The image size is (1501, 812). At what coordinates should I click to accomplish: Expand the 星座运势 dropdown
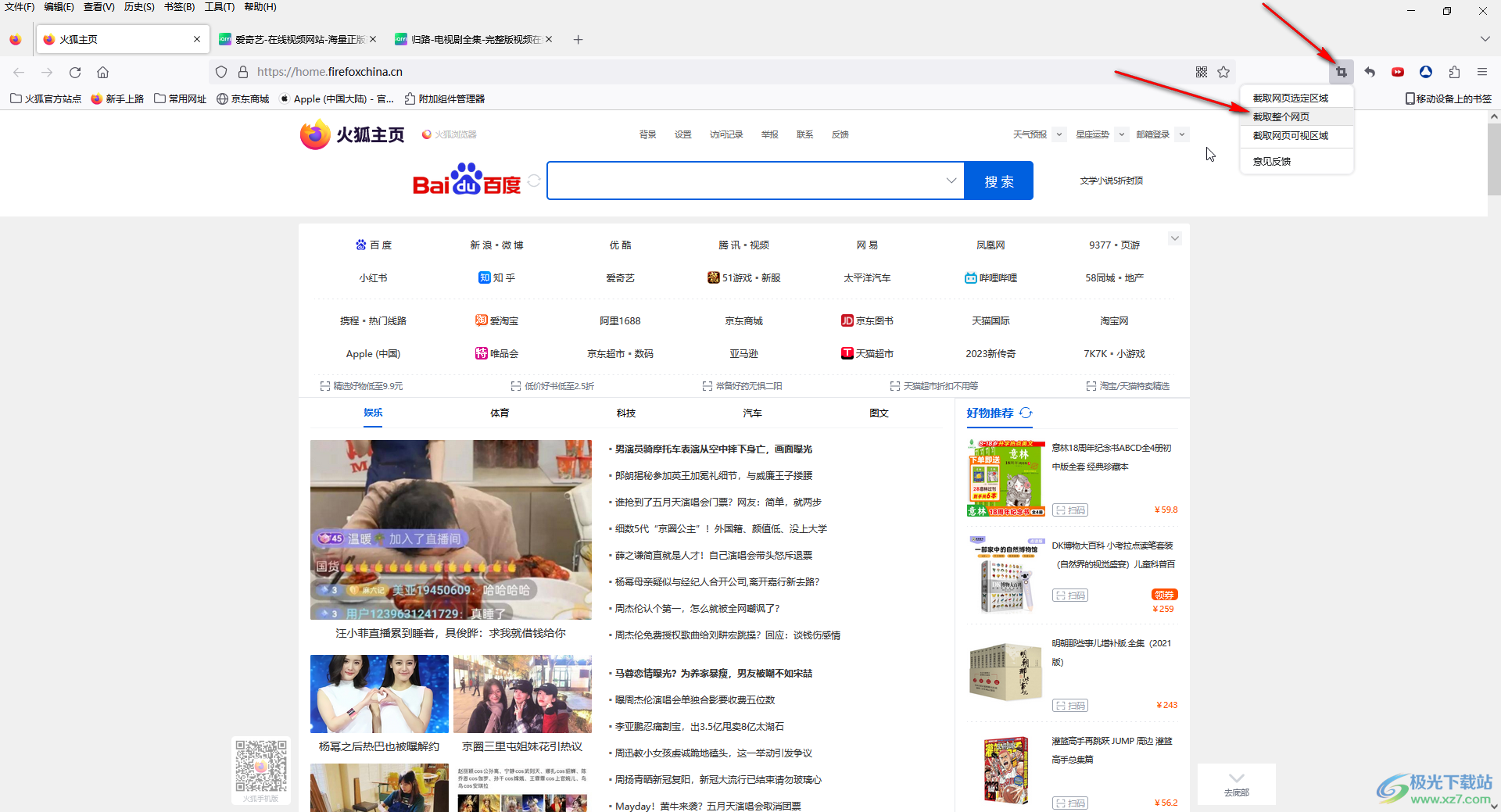(1121, 134)
